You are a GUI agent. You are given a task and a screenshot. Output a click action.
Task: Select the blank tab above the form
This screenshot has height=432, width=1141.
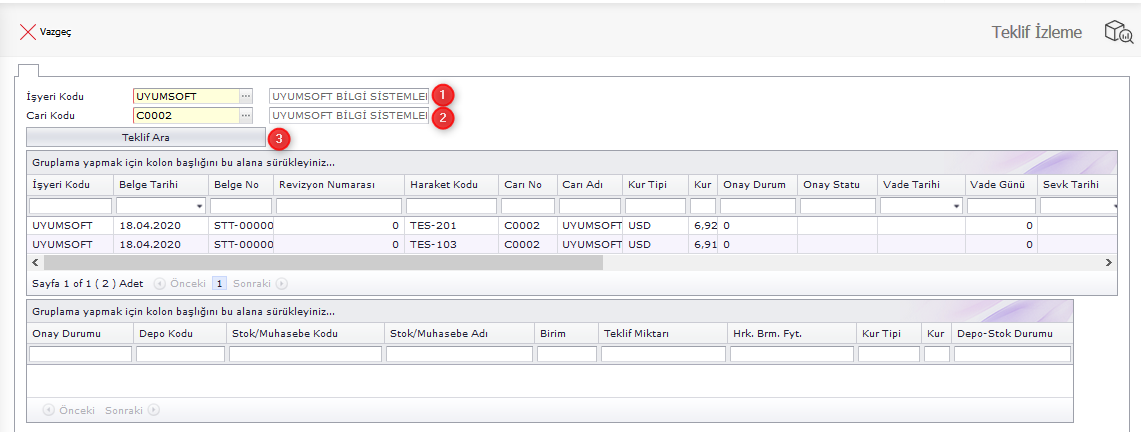click(27, 70)
